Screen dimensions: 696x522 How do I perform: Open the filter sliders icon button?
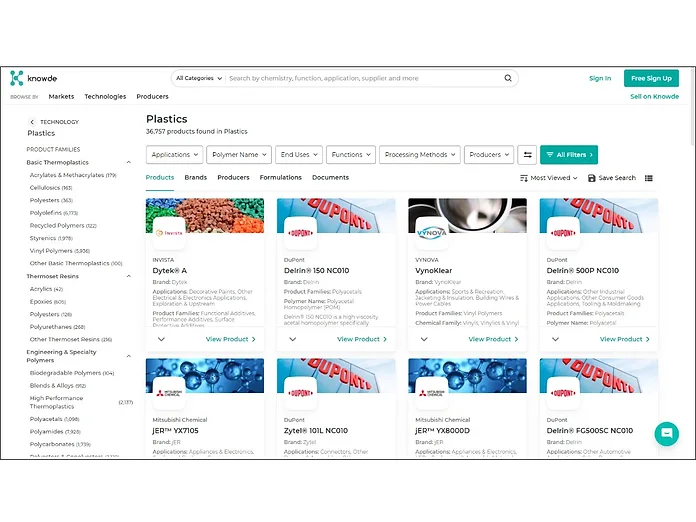527,154
